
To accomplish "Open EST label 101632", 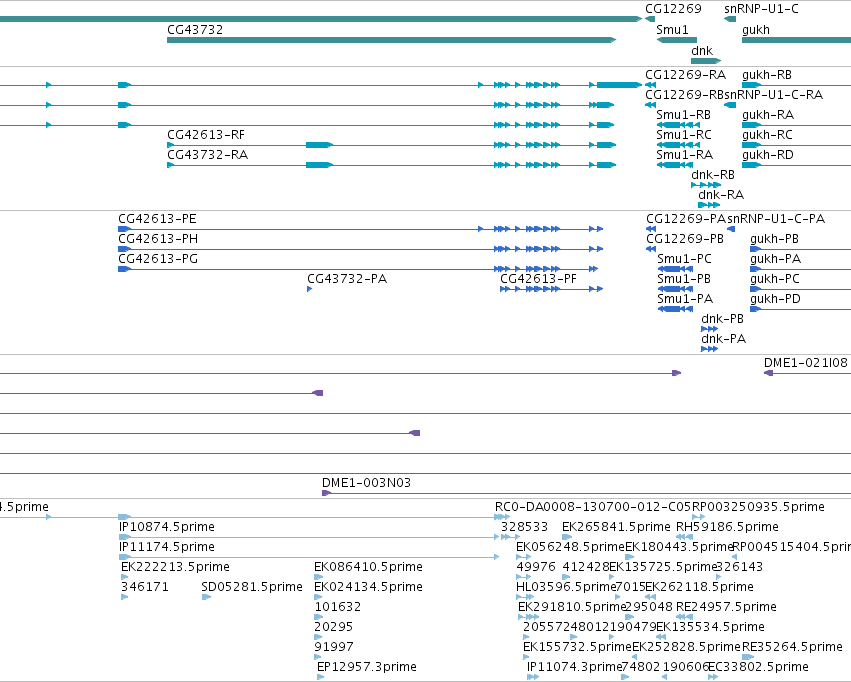I will [x=338, y=607].
